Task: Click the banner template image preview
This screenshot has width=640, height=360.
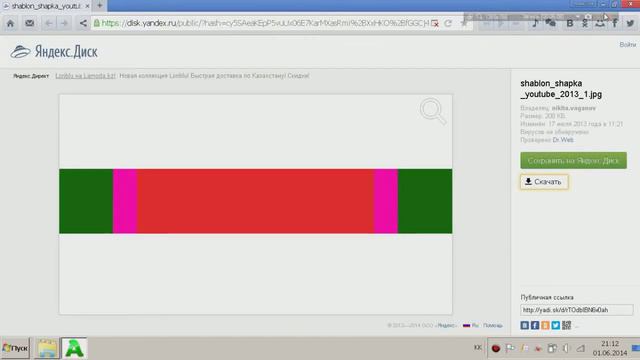Action: pyautogui.click(x=256, y=201)
